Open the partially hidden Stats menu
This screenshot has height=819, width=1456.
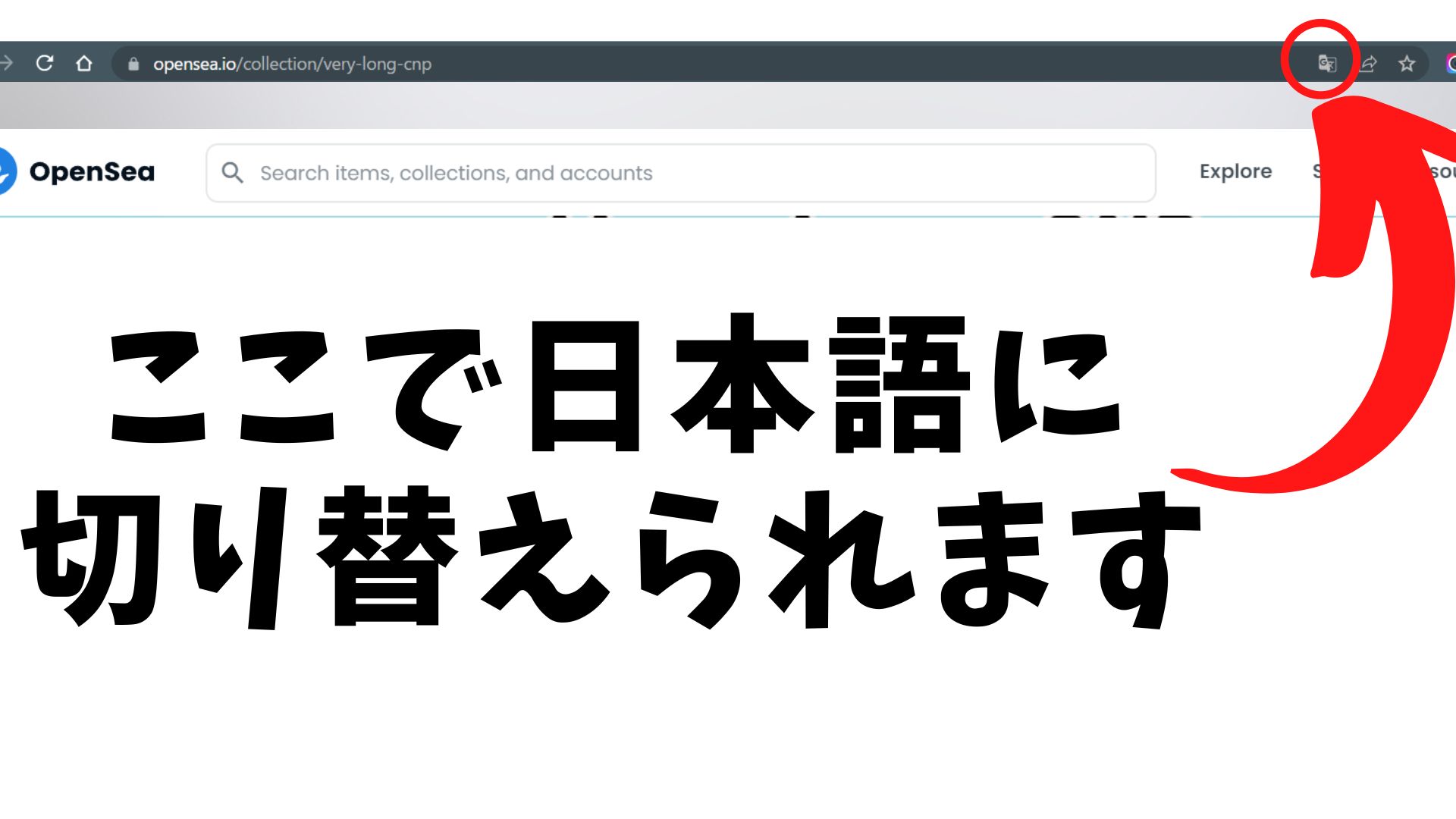[1316, 171]
